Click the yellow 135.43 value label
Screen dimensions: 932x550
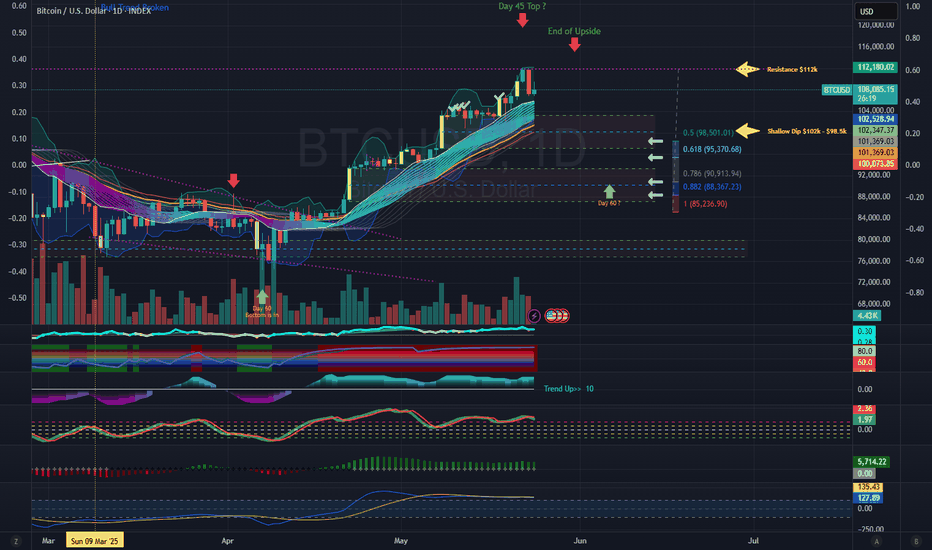(x=868, y=487)
